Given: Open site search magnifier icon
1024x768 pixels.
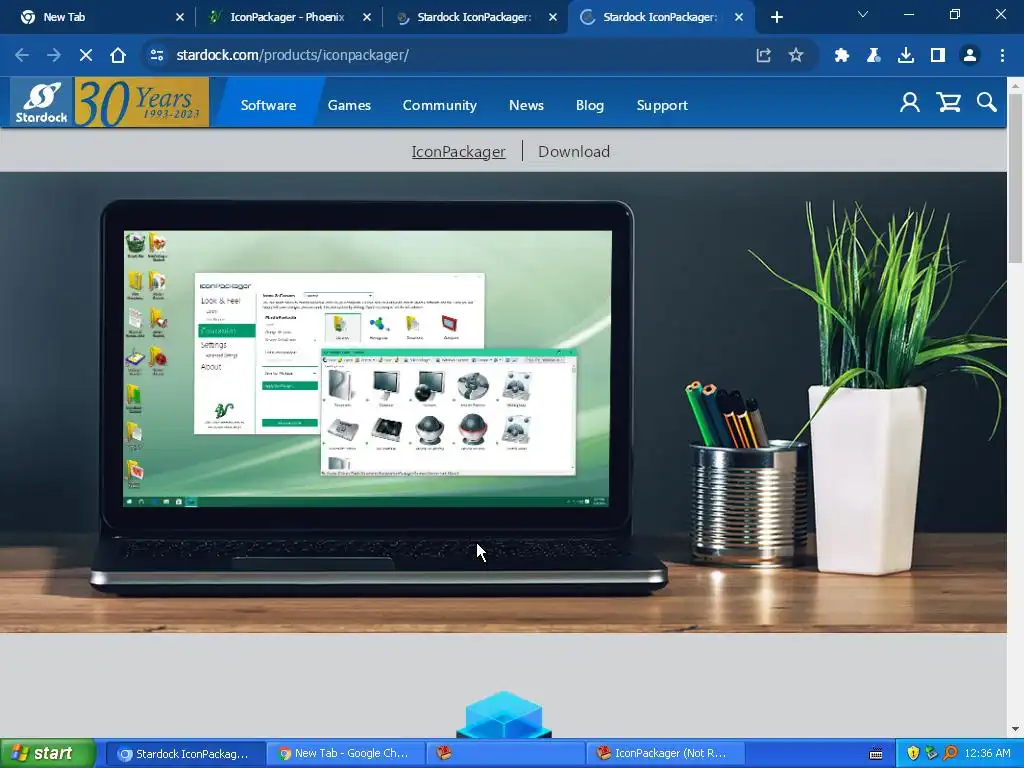Looking at the screenshot, I should coord(986,103).
